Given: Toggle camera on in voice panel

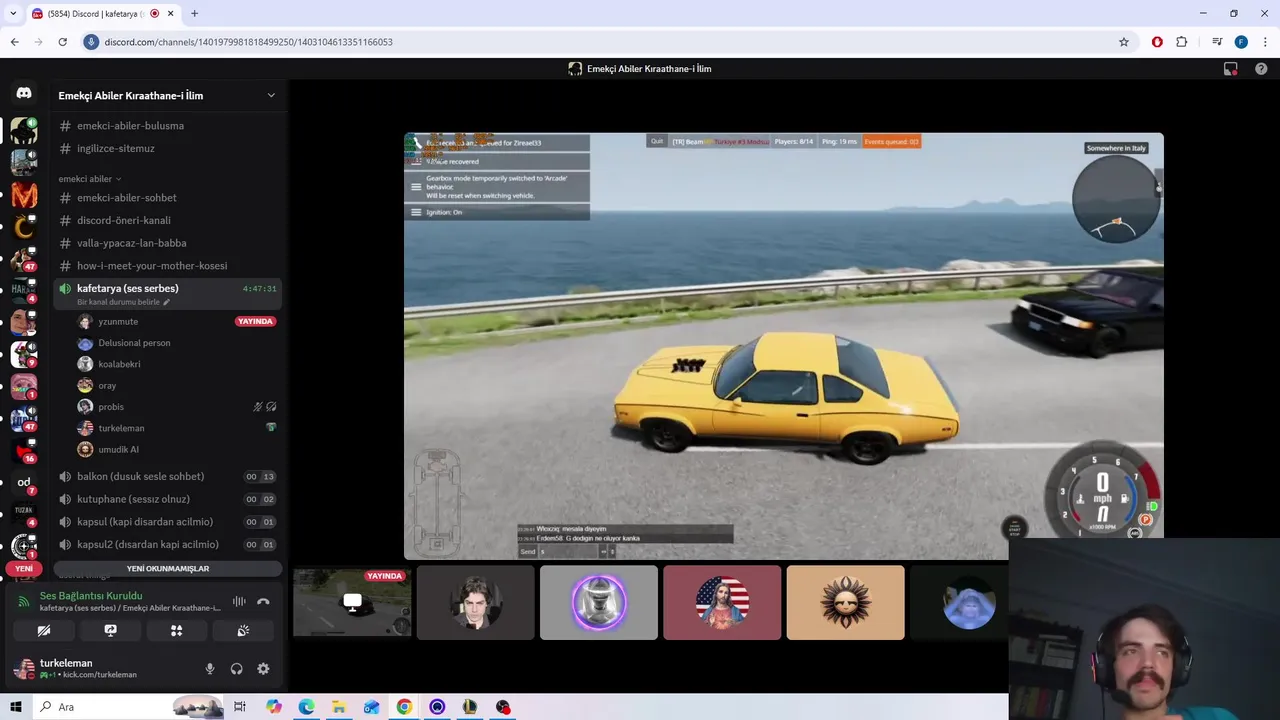Looking at the screenshot, I should coord(44,631).
